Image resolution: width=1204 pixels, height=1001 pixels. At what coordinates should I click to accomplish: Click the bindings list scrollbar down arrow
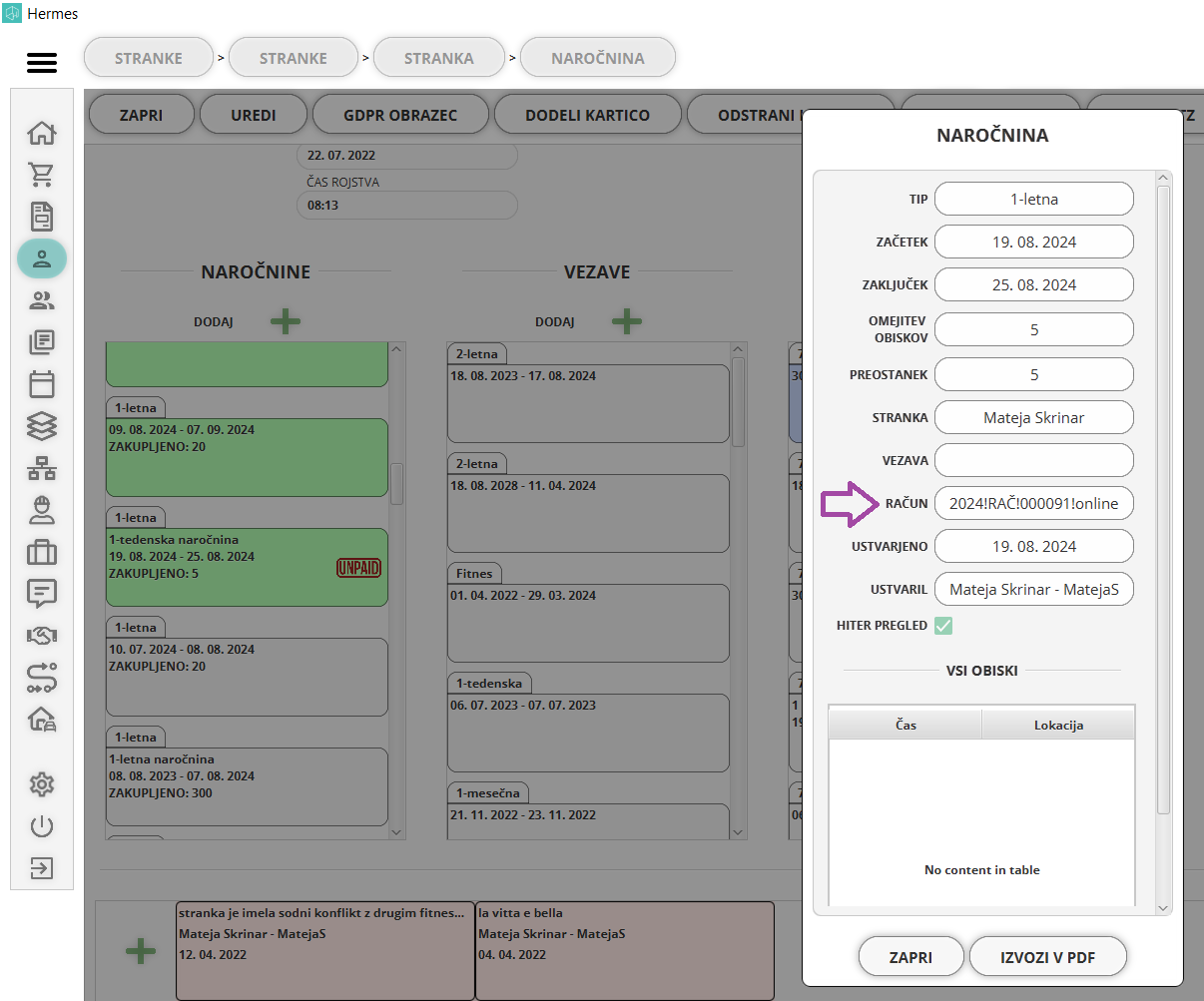click(x=739, y=832)
